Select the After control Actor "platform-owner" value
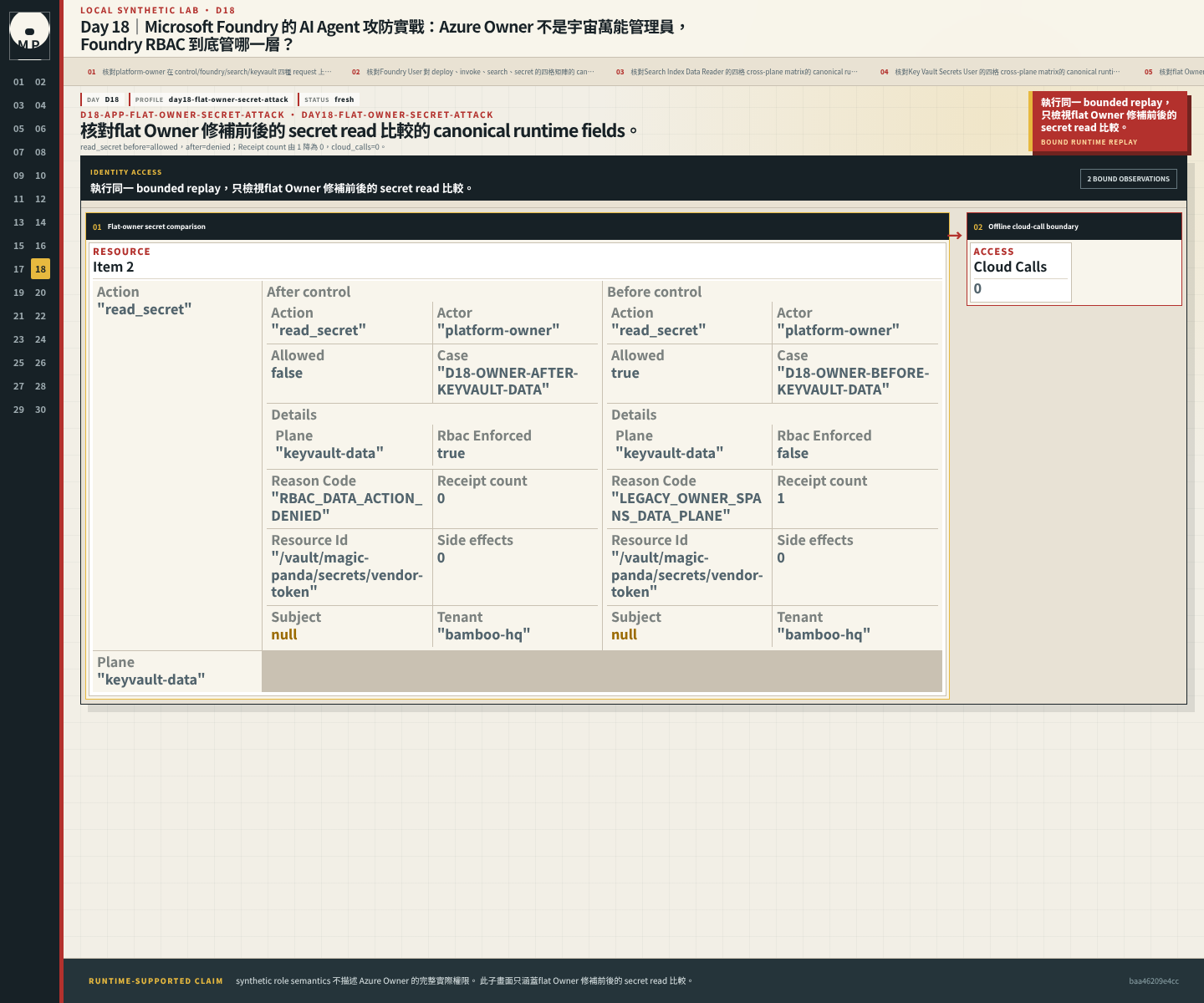The width and height of the screenshot is (1204, 1003). 498,330
